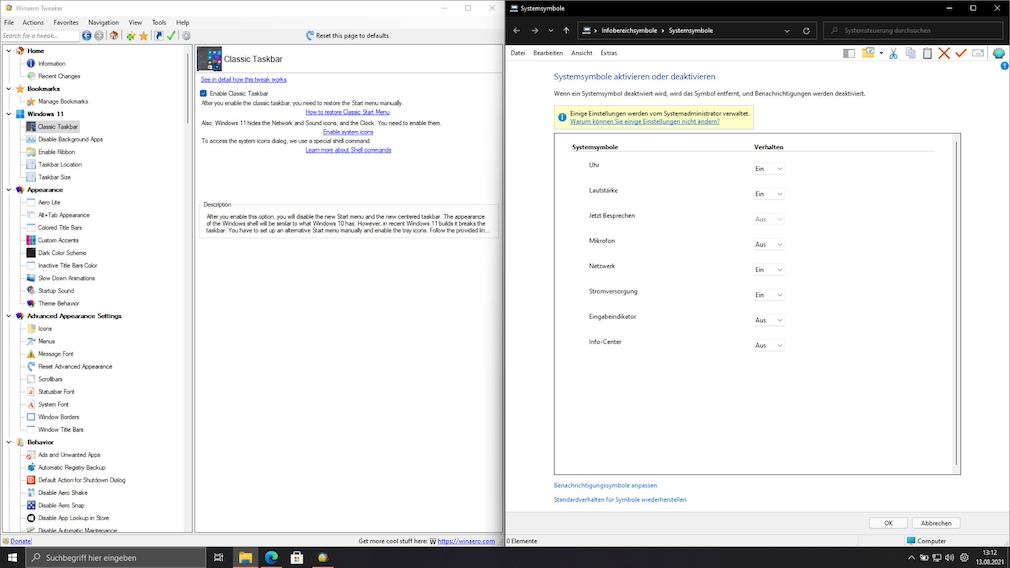
Task: Click the rename icon in Systemsymbole toolbar
Action: [x=978, y=53]
